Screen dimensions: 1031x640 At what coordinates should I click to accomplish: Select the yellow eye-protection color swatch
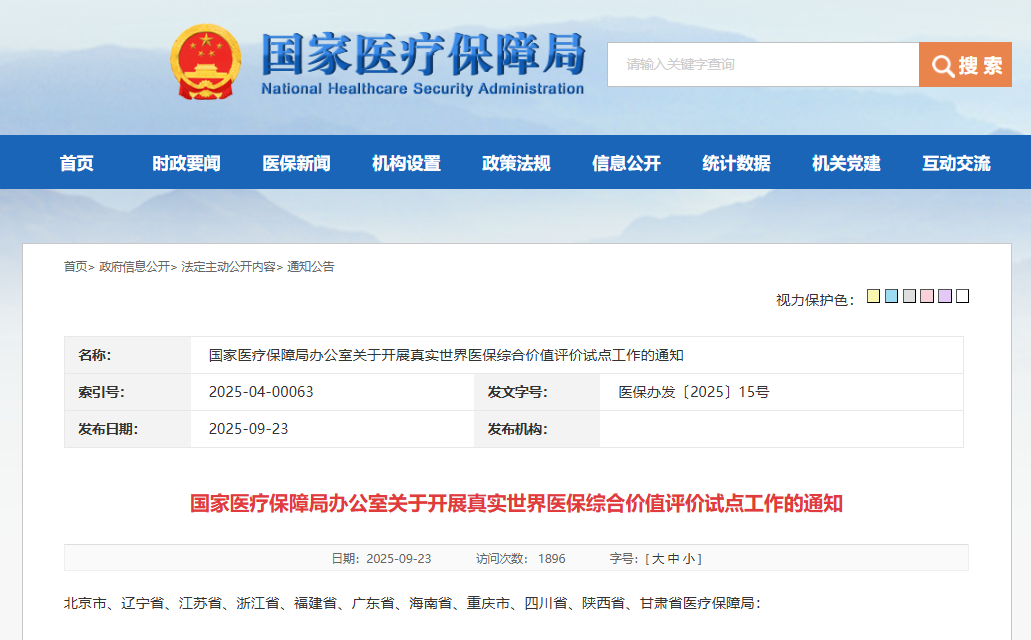(873, 296)
